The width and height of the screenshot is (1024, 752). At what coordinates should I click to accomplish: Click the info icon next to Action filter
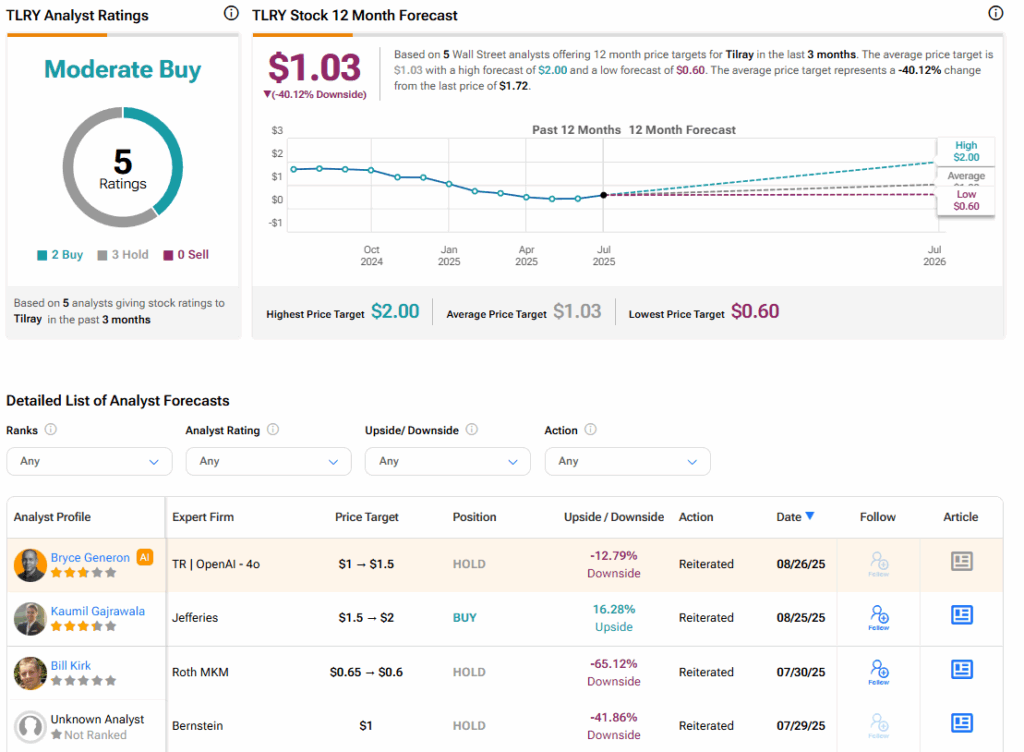[x=590, y=430]
